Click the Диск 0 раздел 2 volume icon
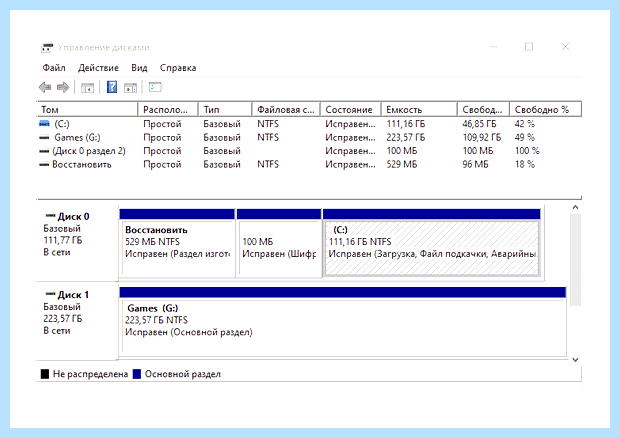This screenshot has width=620, height=438. [x=44, y=151]
